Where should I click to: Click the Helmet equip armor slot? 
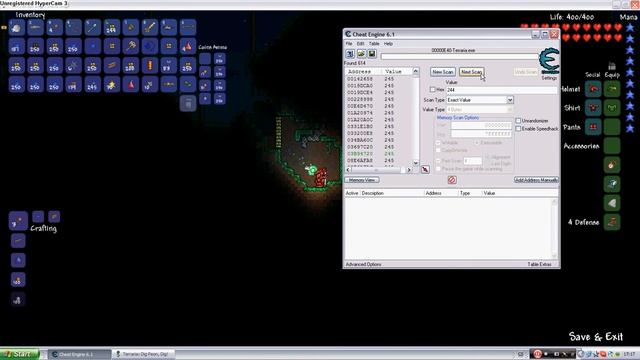click(x=612, y=89)
